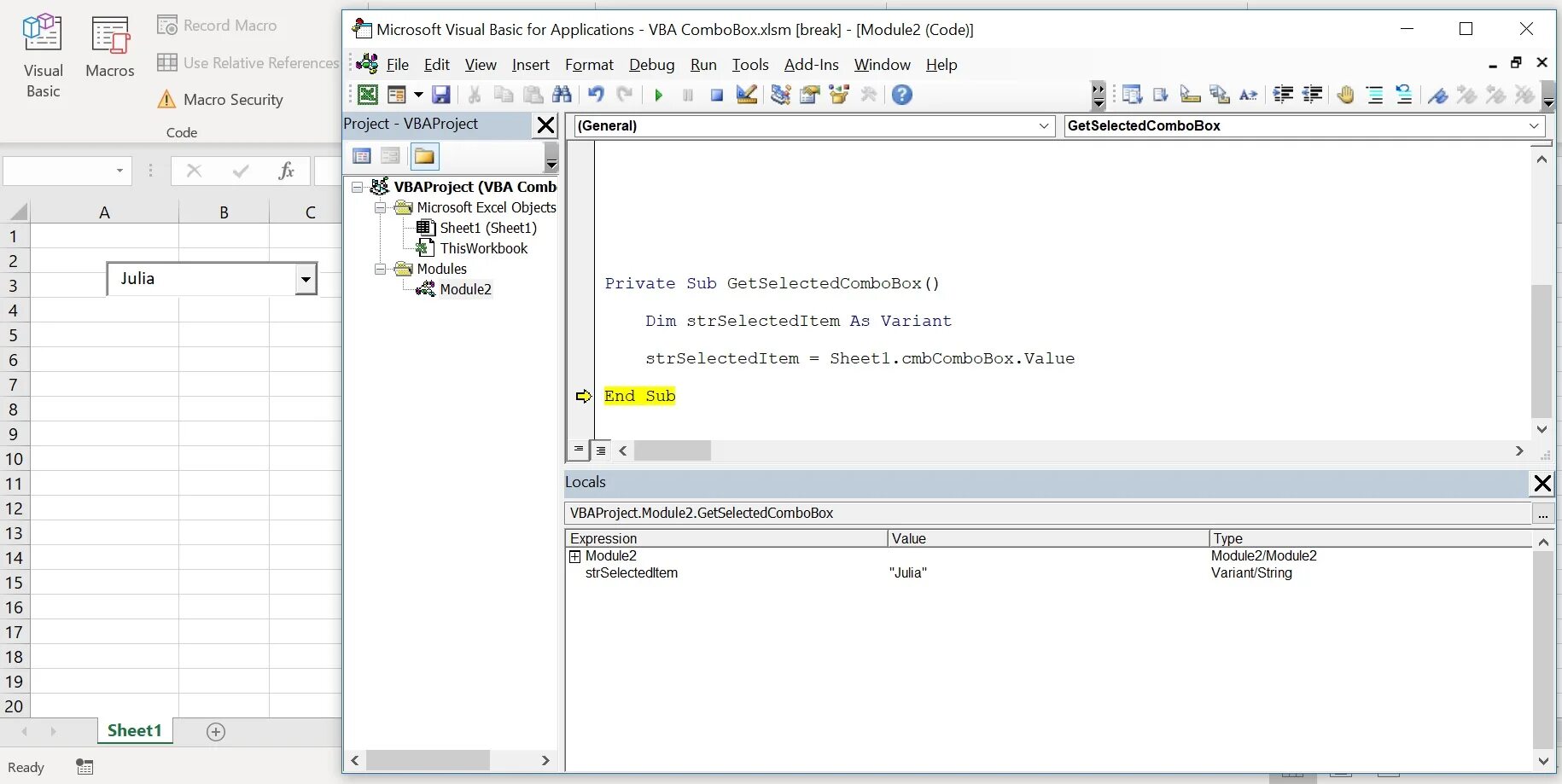This screenshot has width=1562, height=784.
Task: Toggle Folders view in Project pane
Action: (x=424, y=156)
